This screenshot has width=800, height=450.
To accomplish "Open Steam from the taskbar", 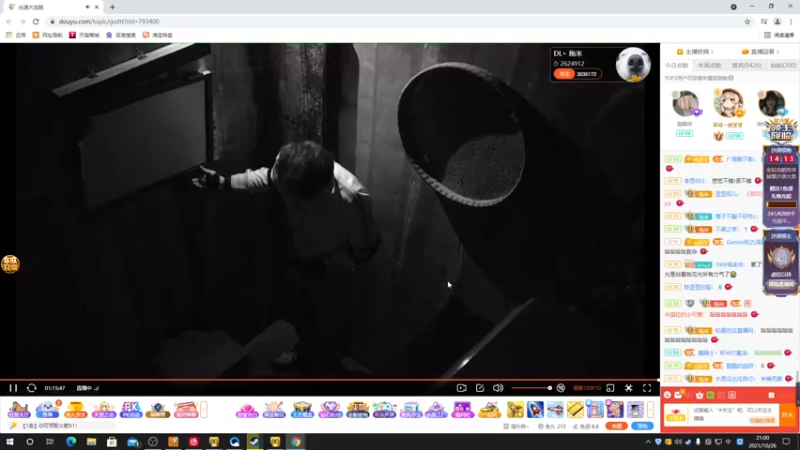I will [x=254, y=441].
